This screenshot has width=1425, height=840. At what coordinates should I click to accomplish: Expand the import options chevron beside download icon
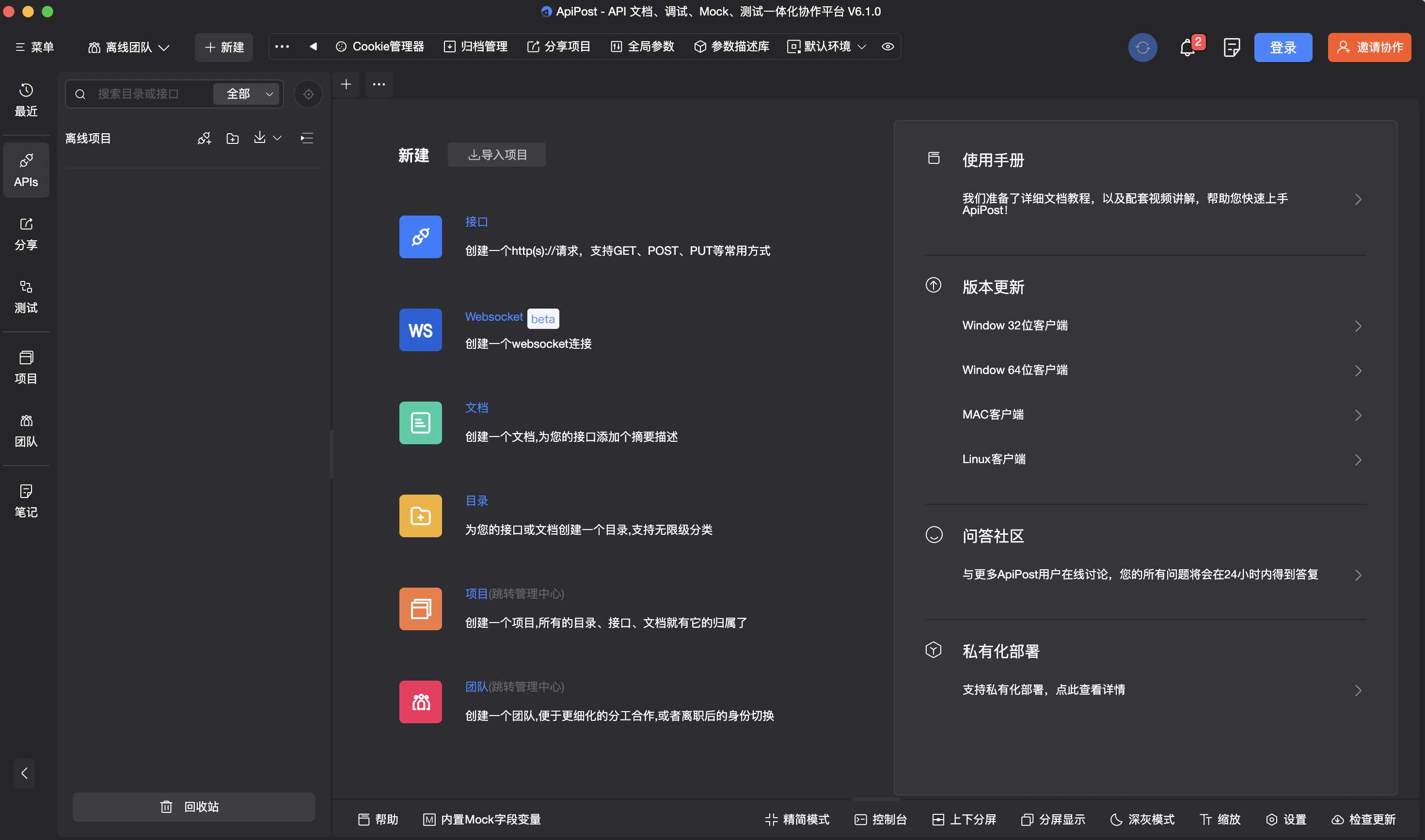[x=277, y=138]
